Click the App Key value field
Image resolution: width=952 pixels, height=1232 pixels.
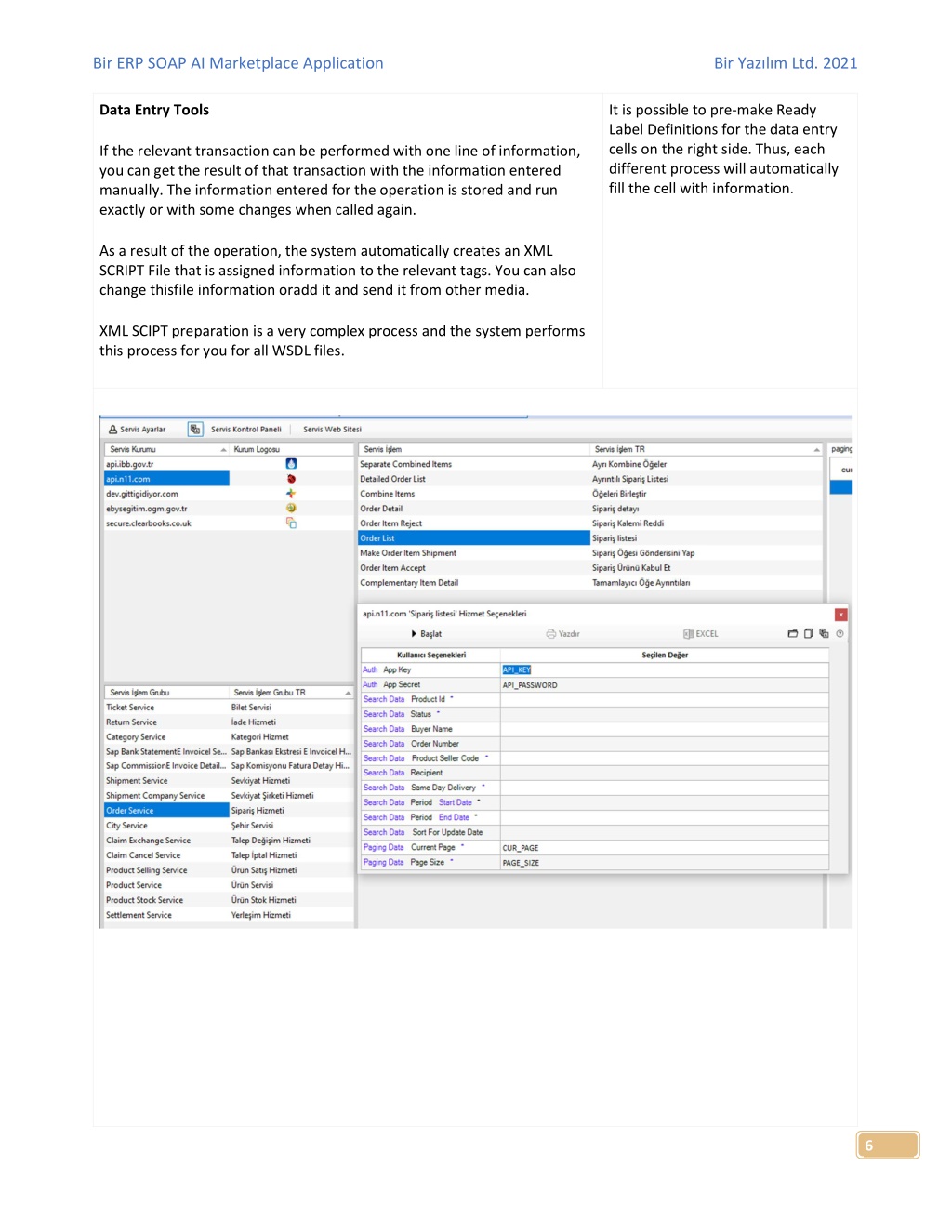[665, 670]
